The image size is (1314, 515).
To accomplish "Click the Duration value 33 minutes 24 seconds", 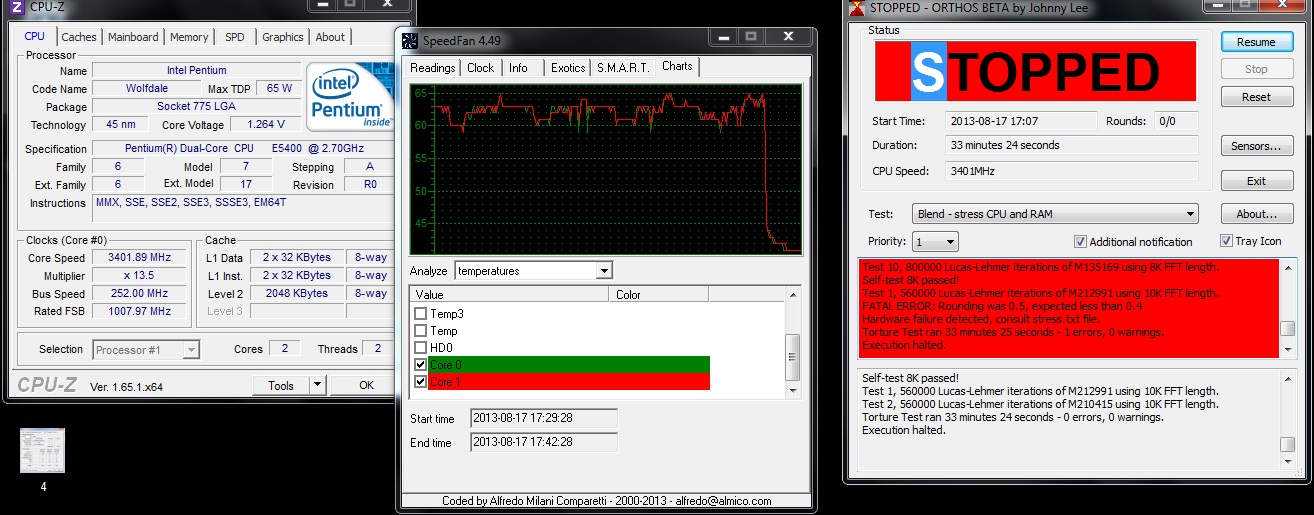I will [x=1072, y=145].
